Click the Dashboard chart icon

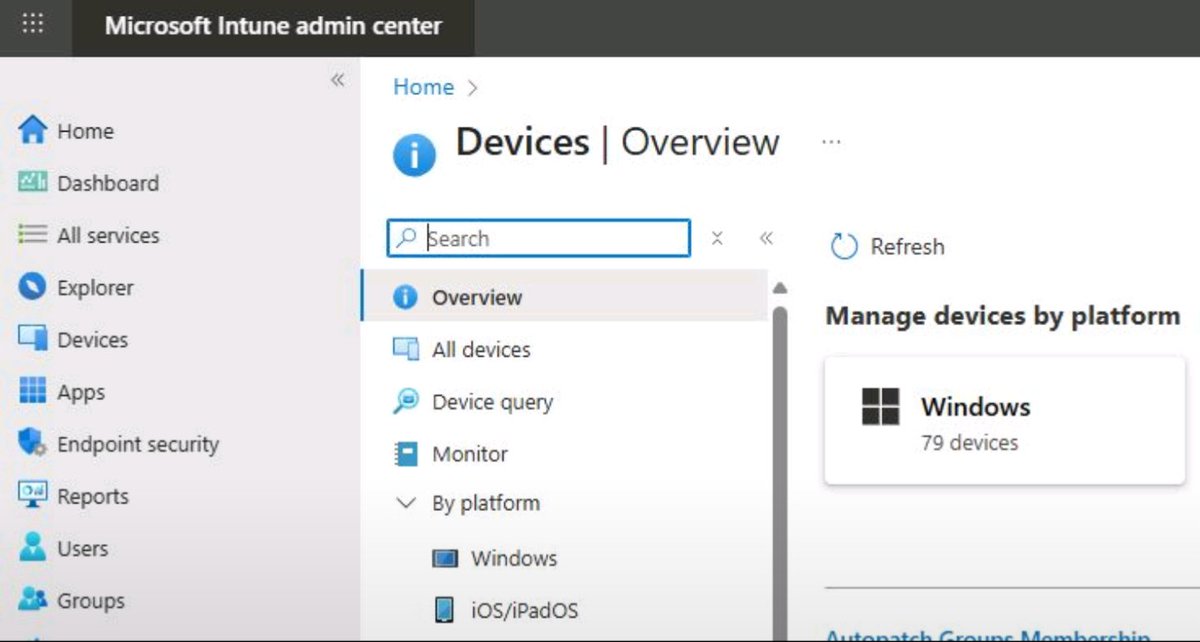tap(33, 182)
